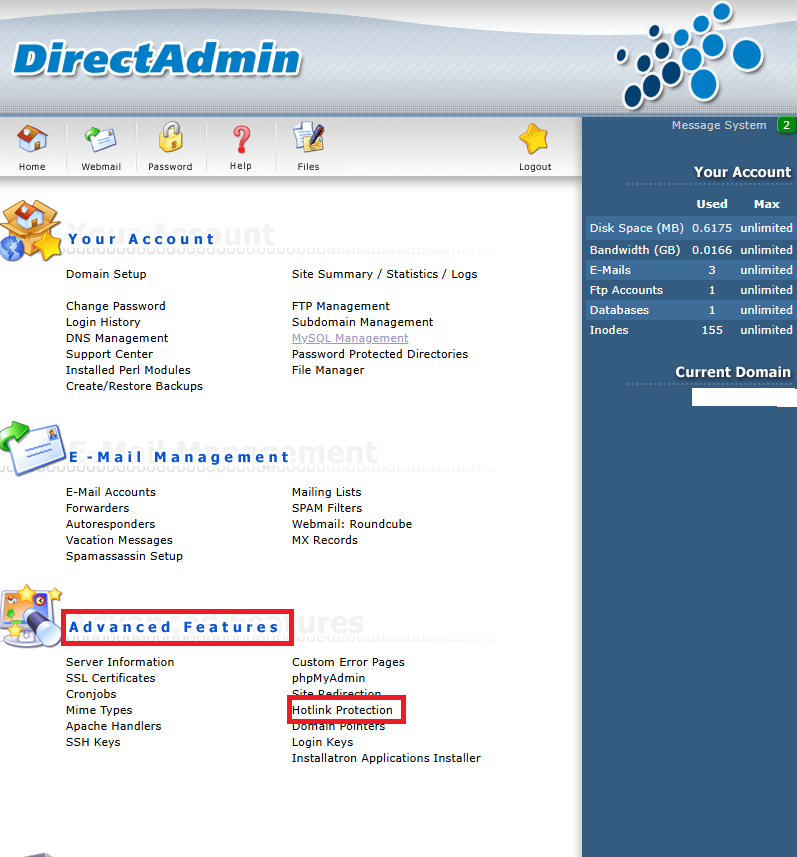Open Domain Setup
Screen dimensions: 797x857
point(106,274)
